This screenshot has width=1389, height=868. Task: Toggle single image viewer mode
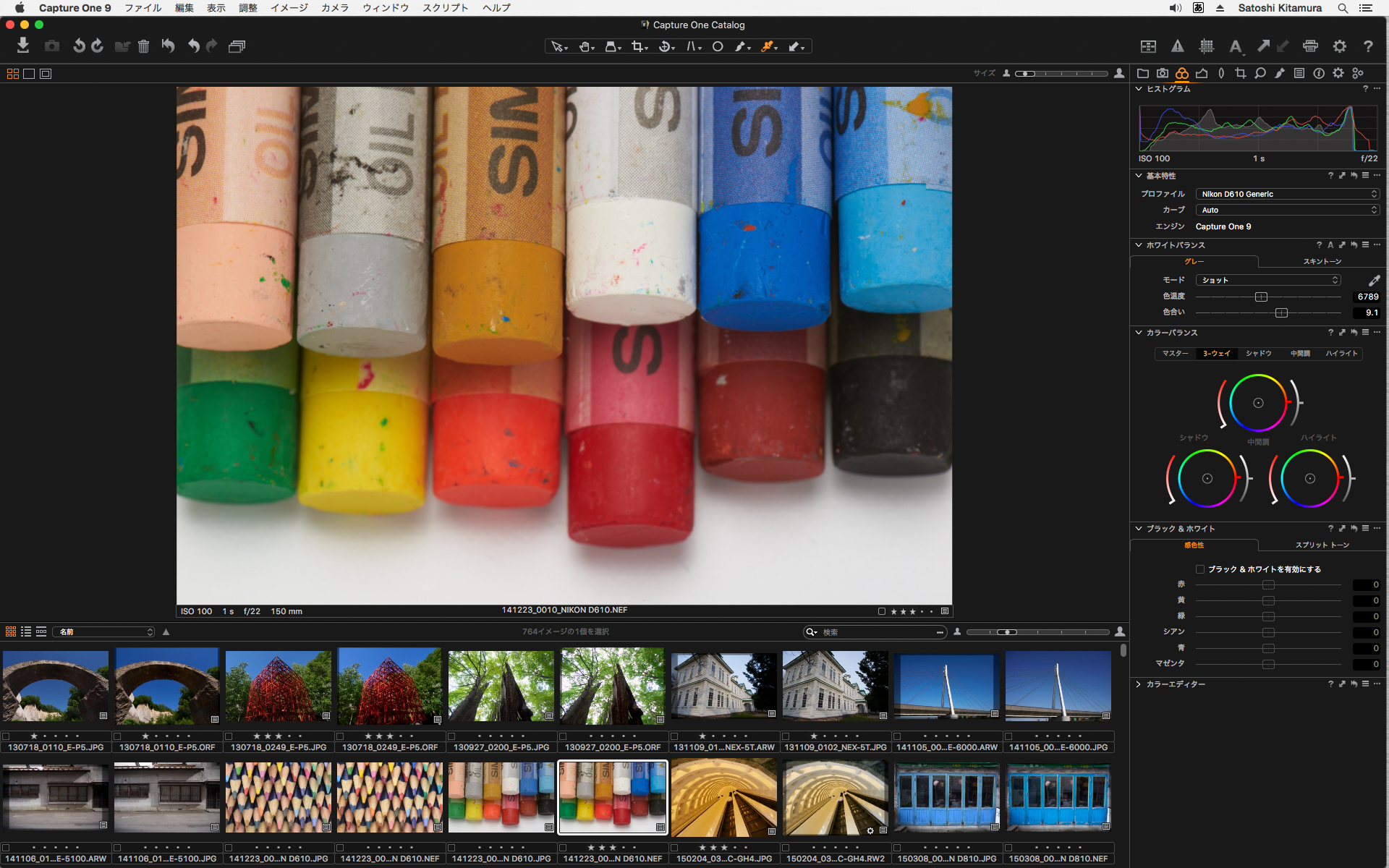coord(29,74)
